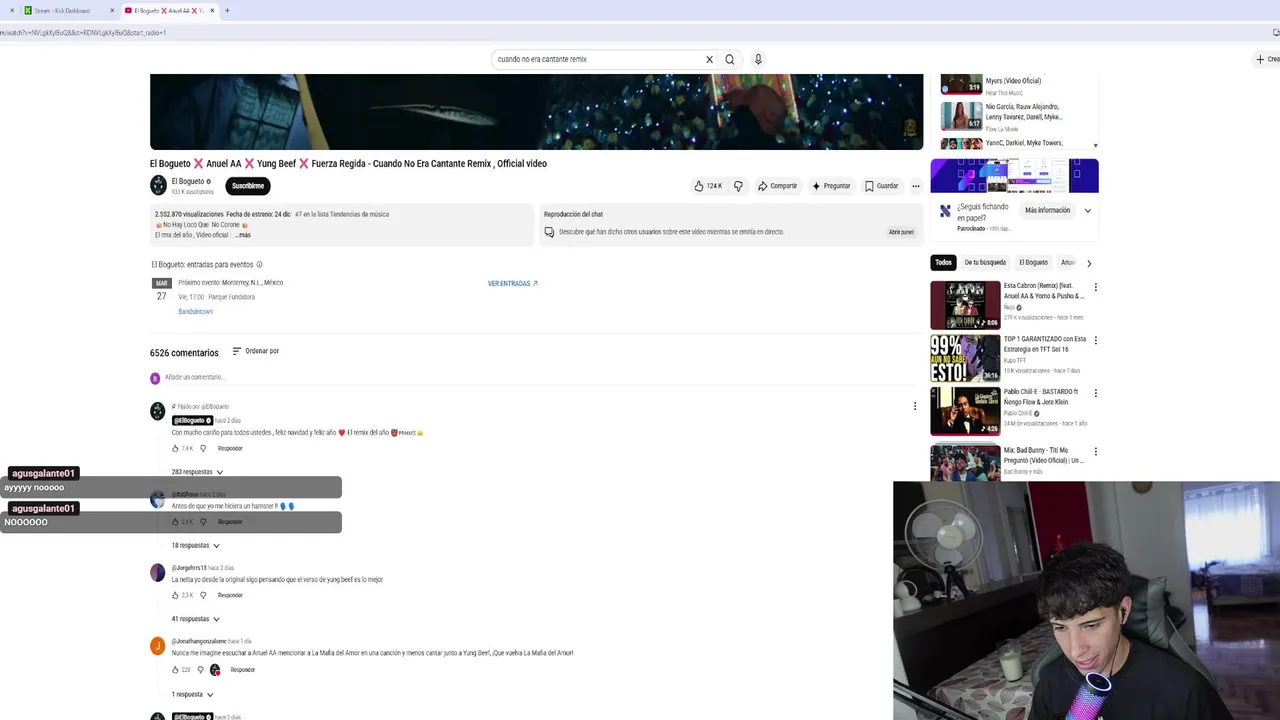Screen dimensions: 1280x720
Task: Like the video with thumbs up 124 K
Action: click(x=708, y=186)
